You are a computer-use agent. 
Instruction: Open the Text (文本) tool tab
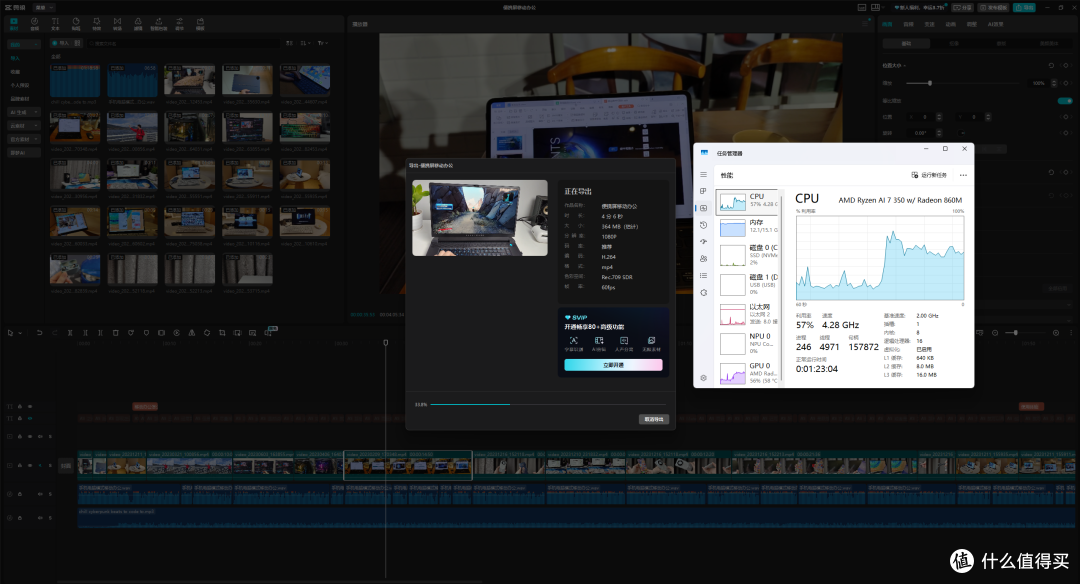point(55,24)
